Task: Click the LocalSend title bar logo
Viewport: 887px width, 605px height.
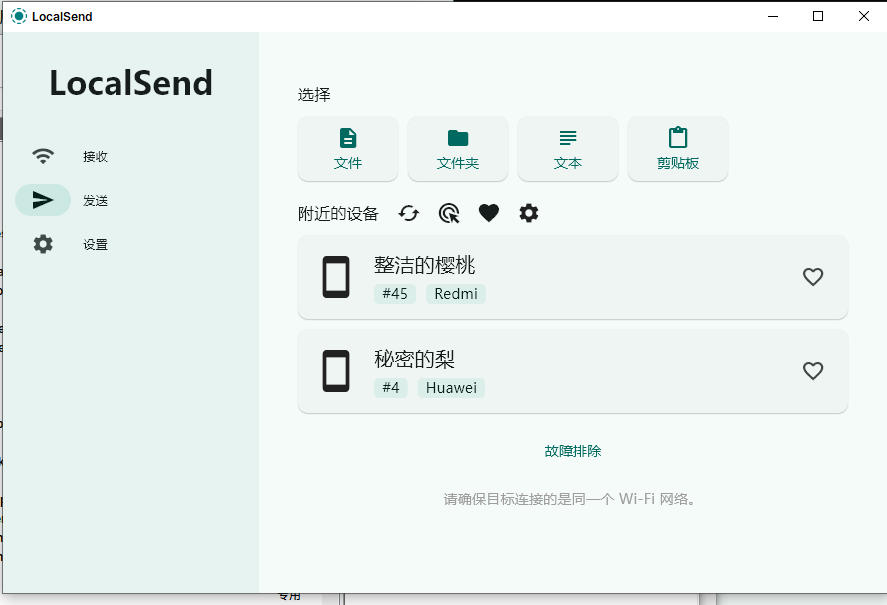Action: pos(19,16)
